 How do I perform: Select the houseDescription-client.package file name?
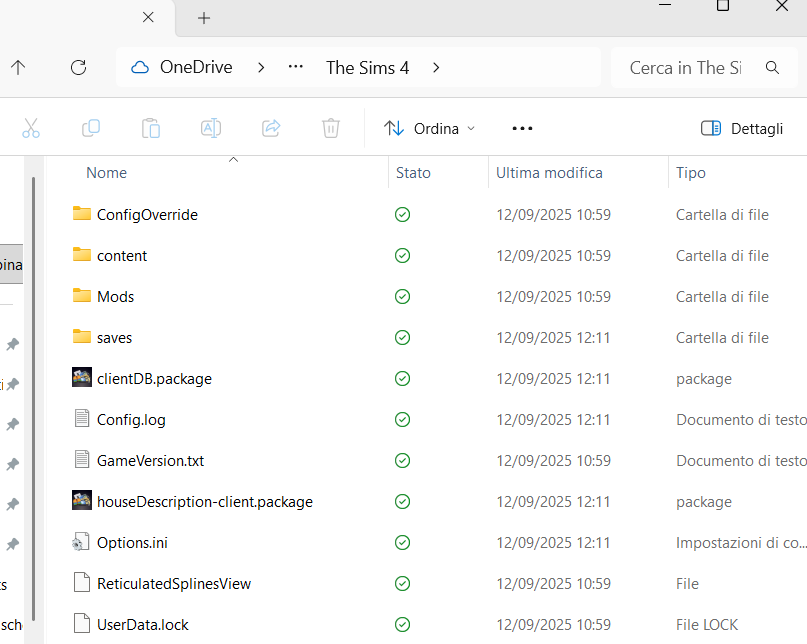[x=205, y=502]
